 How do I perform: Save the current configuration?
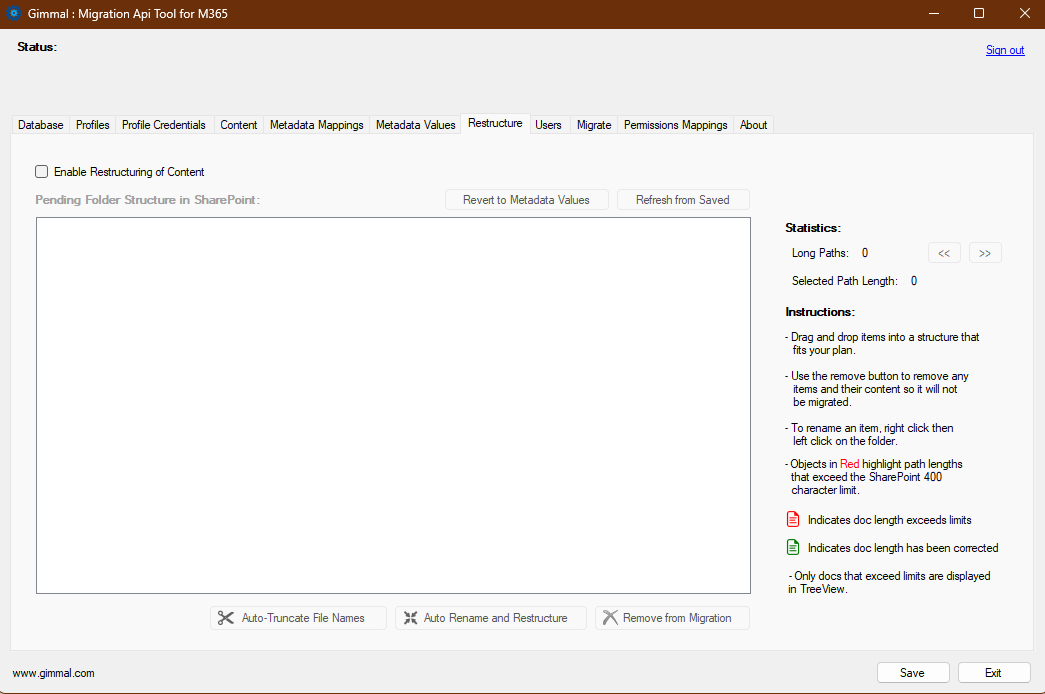pos(912,672)
